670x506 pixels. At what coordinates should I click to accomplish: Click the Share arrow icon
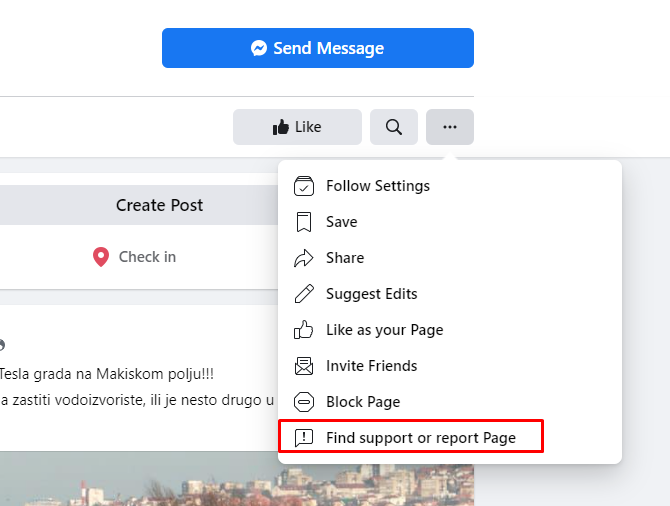point(304,258)
